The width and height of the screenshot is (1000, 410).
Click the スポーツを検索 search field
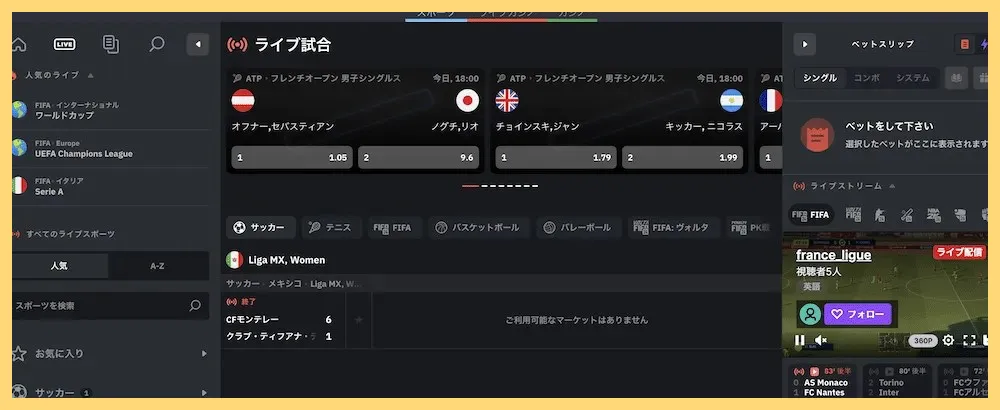pyautogui.click(x=111, y=306)
